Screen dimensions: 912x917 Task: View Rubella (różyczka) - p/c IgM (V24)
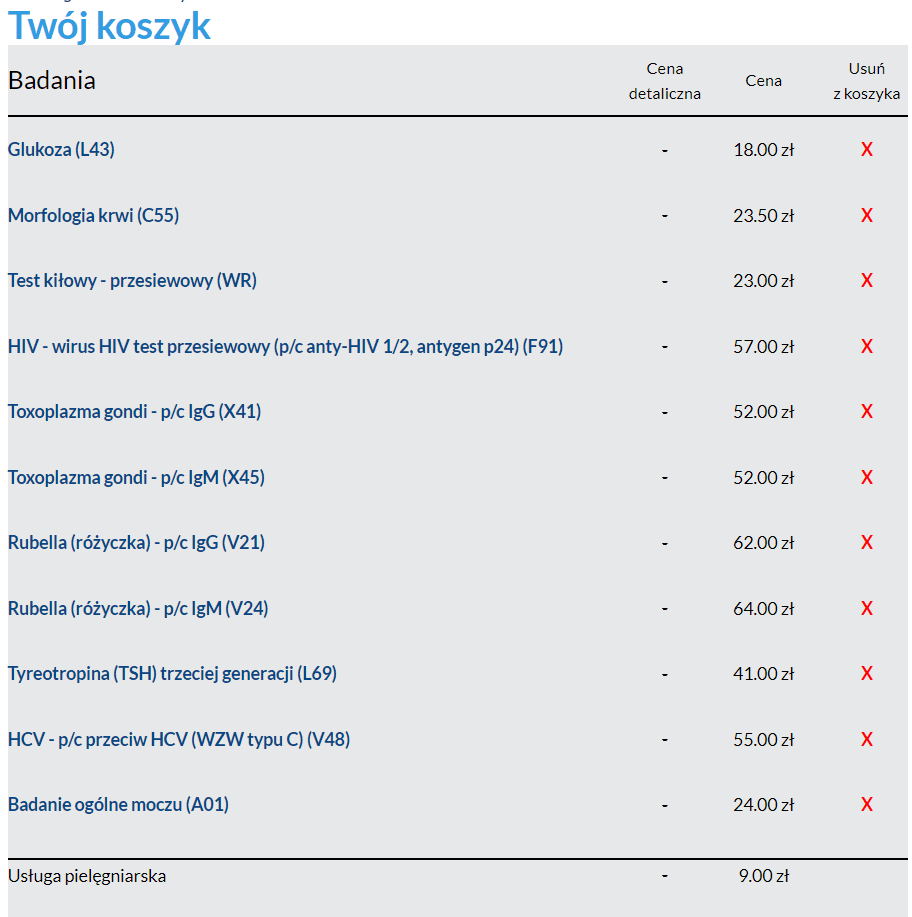tap(138, 609)
